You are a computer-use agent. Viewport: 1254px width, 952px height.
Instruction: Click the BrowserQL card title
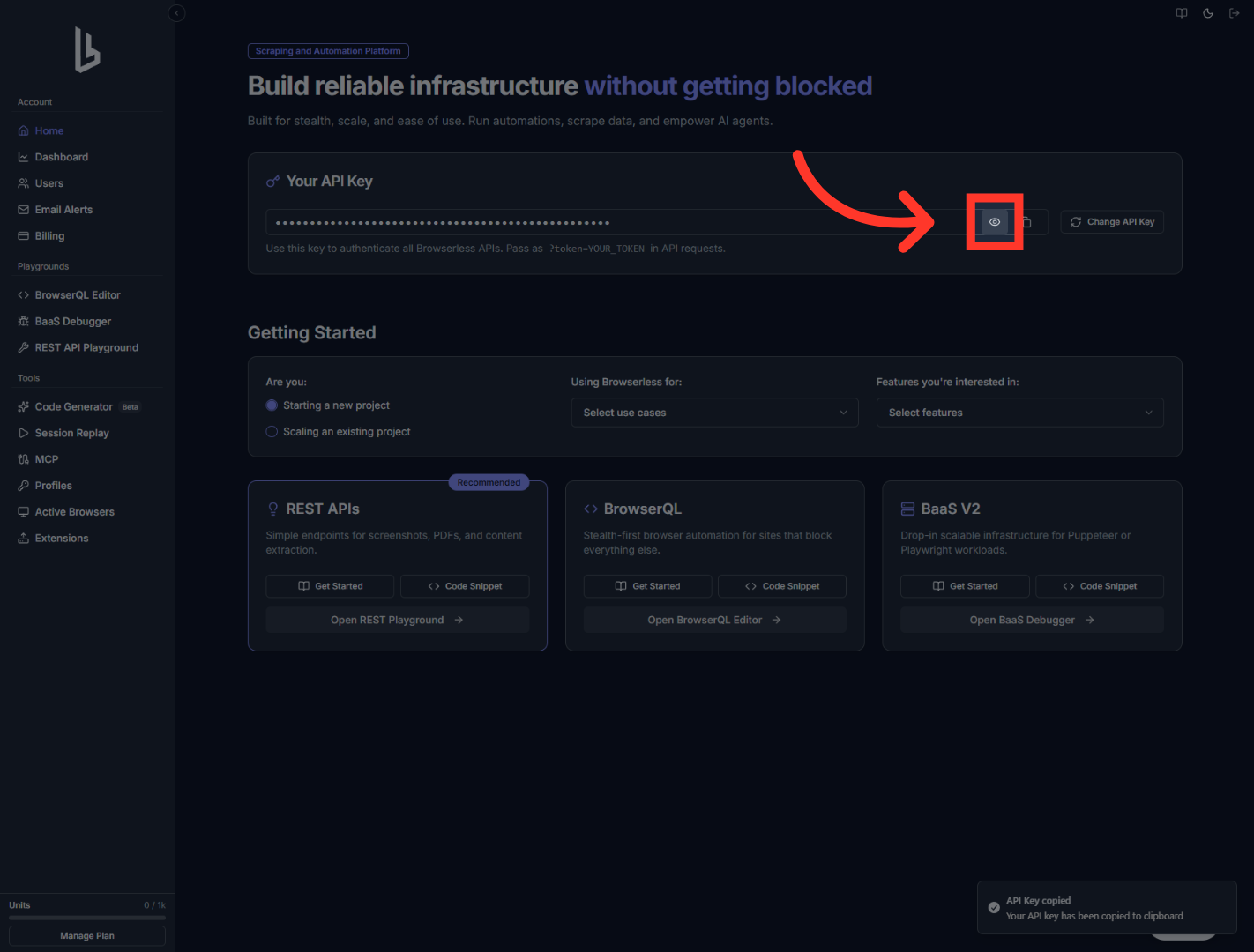pyautogui.click(x=643, y=509)
